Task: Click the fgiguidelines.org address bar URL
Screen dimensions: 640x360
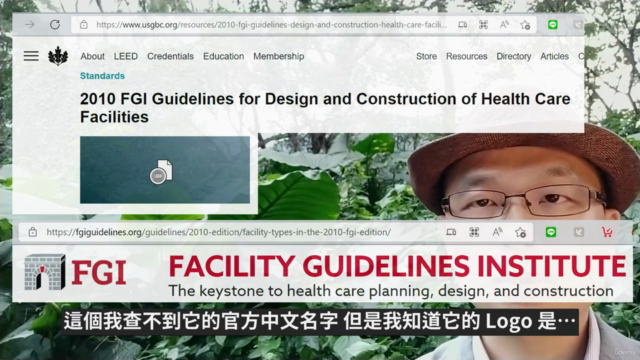Action: (218, 232)
